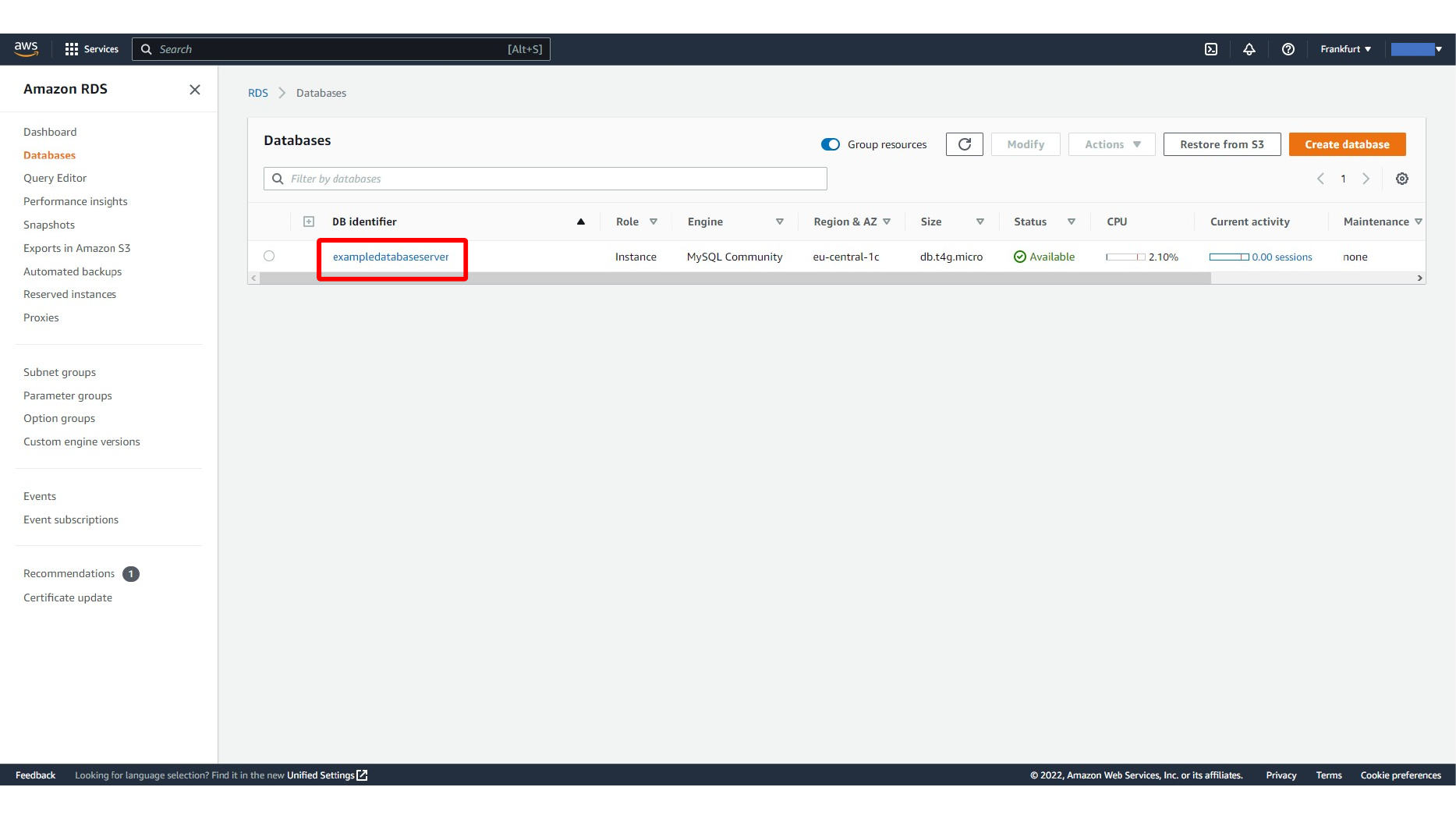Sort by the Engine column
1456x819 pixels.
(780, 222)
